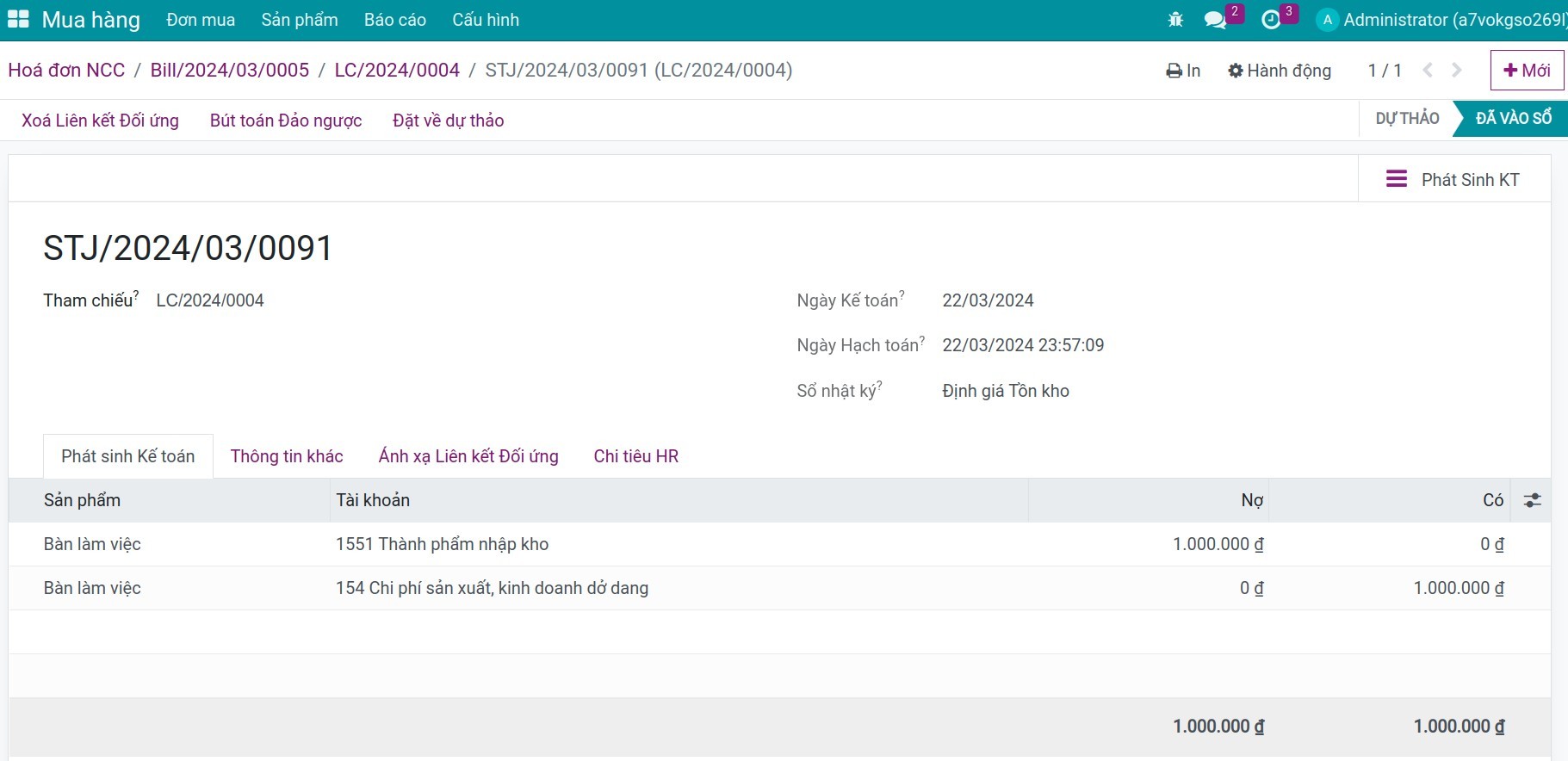Create new record with Mới button
Screen dimensions: 1568x761
(x=1527, y=71)
